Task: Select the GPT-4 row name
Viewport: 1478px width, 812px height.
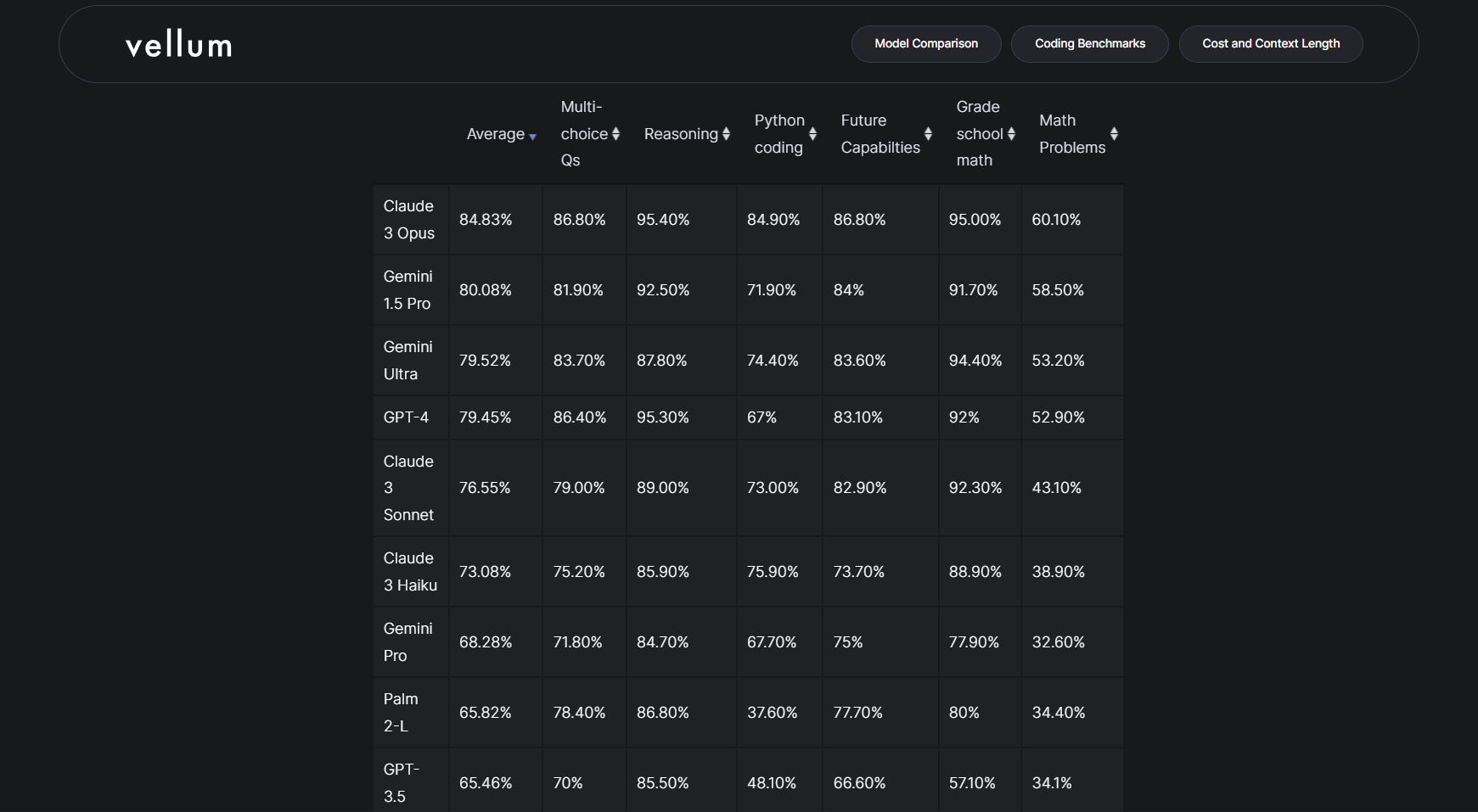Action: (x=406, y=417)
